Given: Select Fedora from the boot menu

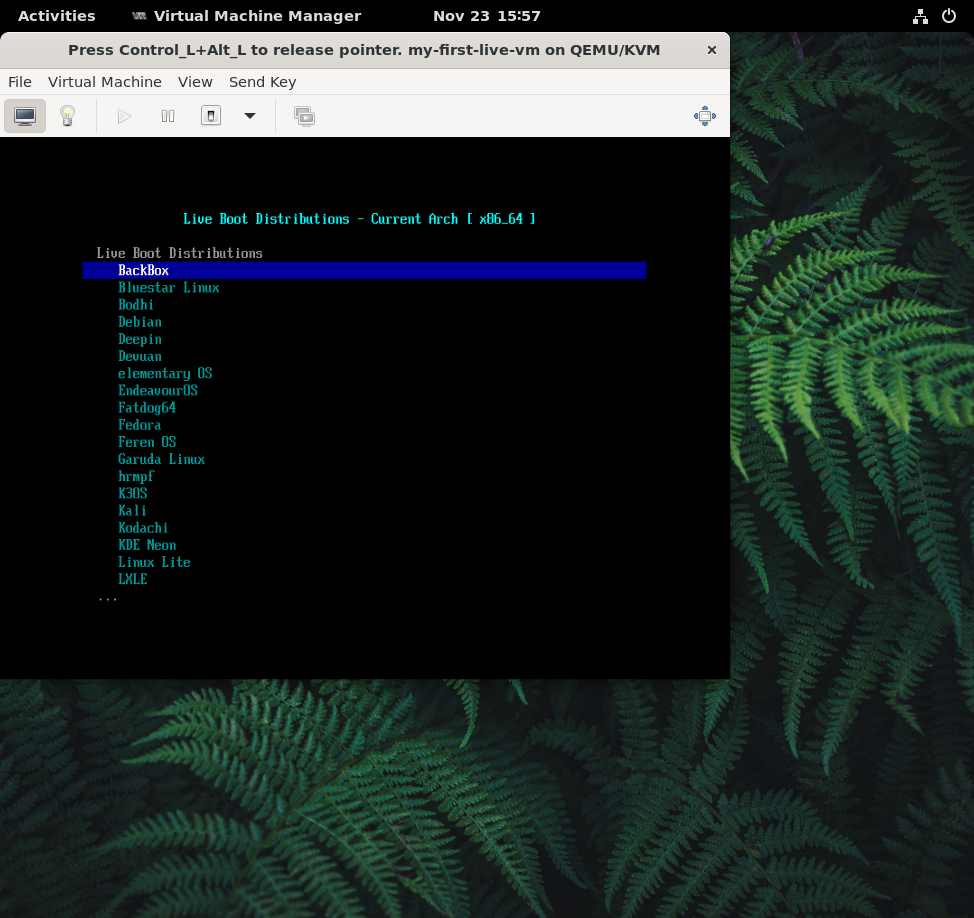Looking at the screenshot, I should 139,425.
